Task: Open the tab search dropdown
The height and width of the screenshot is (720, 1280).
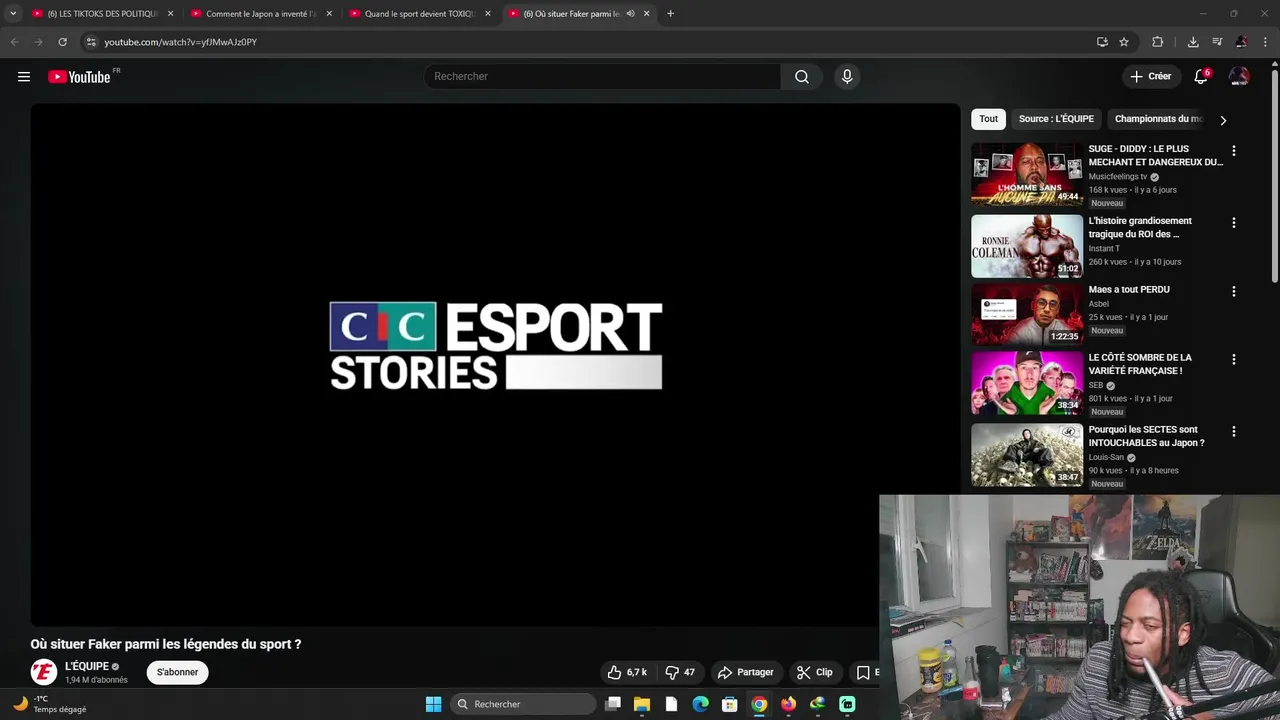Action: tap(13, 14)
